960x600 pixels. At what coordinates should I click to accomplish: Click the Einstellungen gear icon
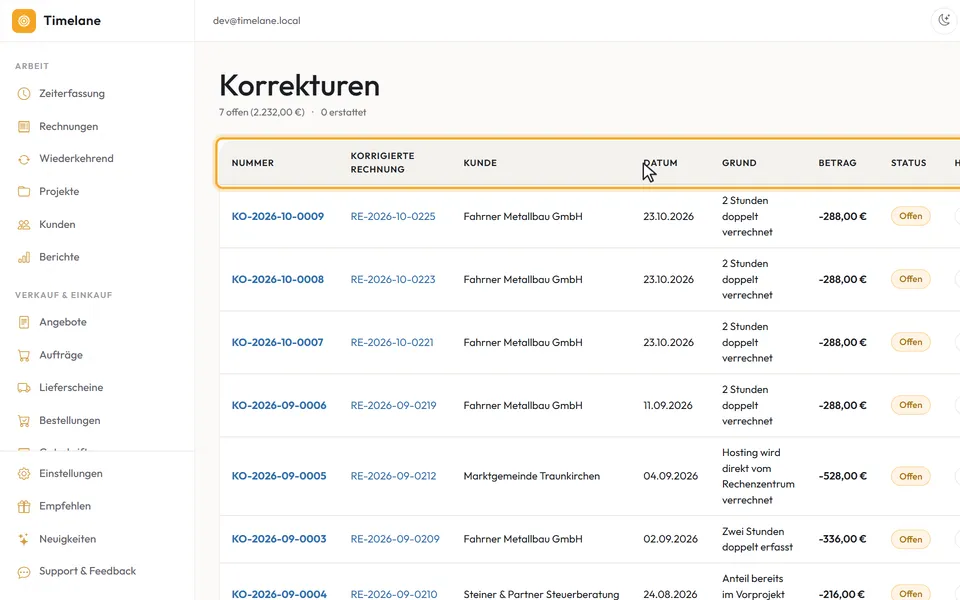coord(24,474)
